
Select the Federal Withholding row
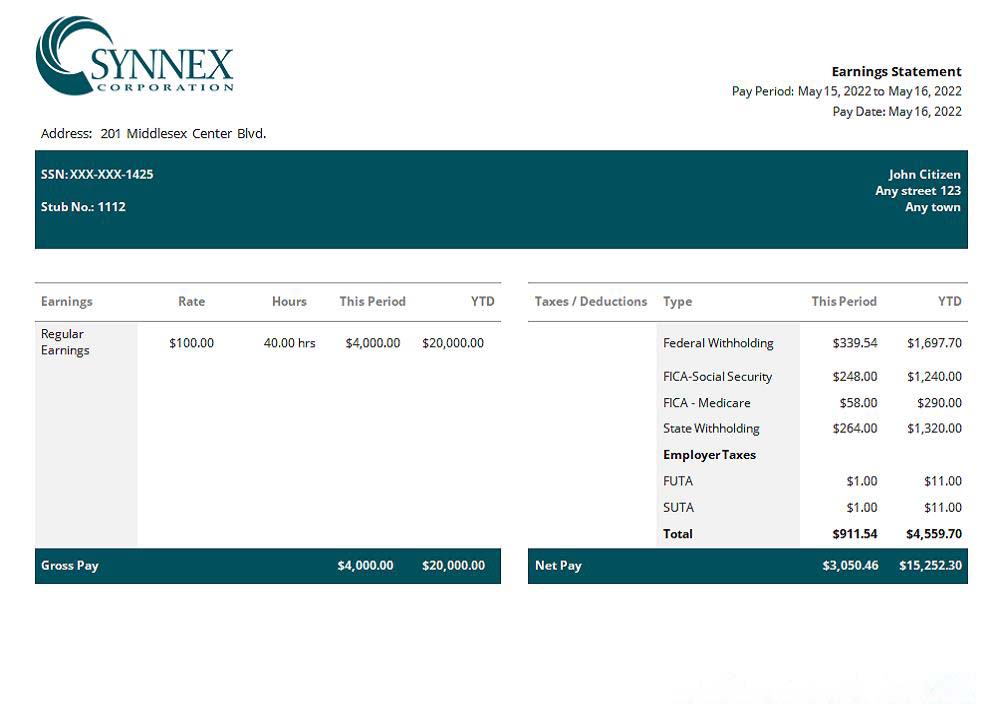[x=718, y=343]
